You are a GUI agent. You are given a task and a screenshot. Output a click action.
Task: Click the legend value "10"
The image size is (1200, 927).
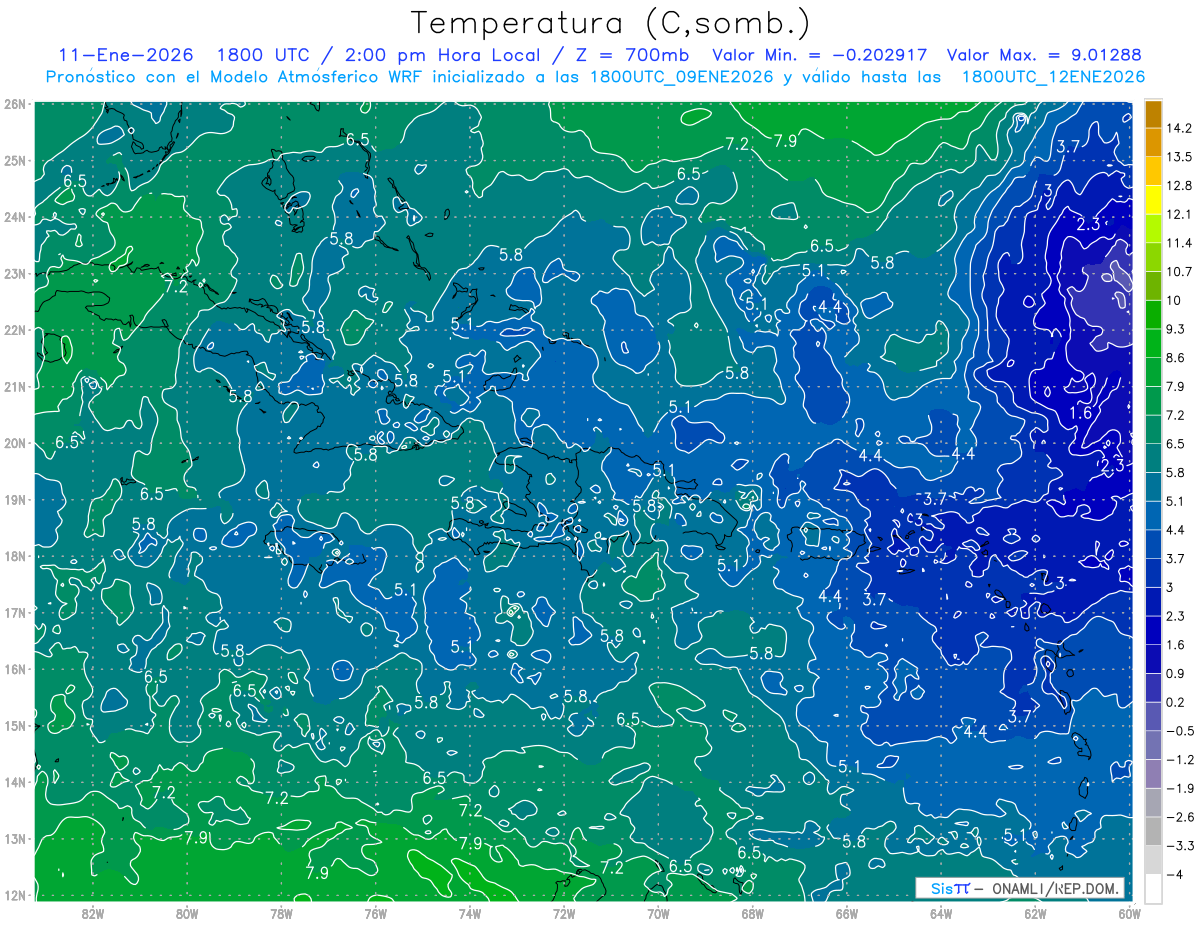tap(1174, 301)
